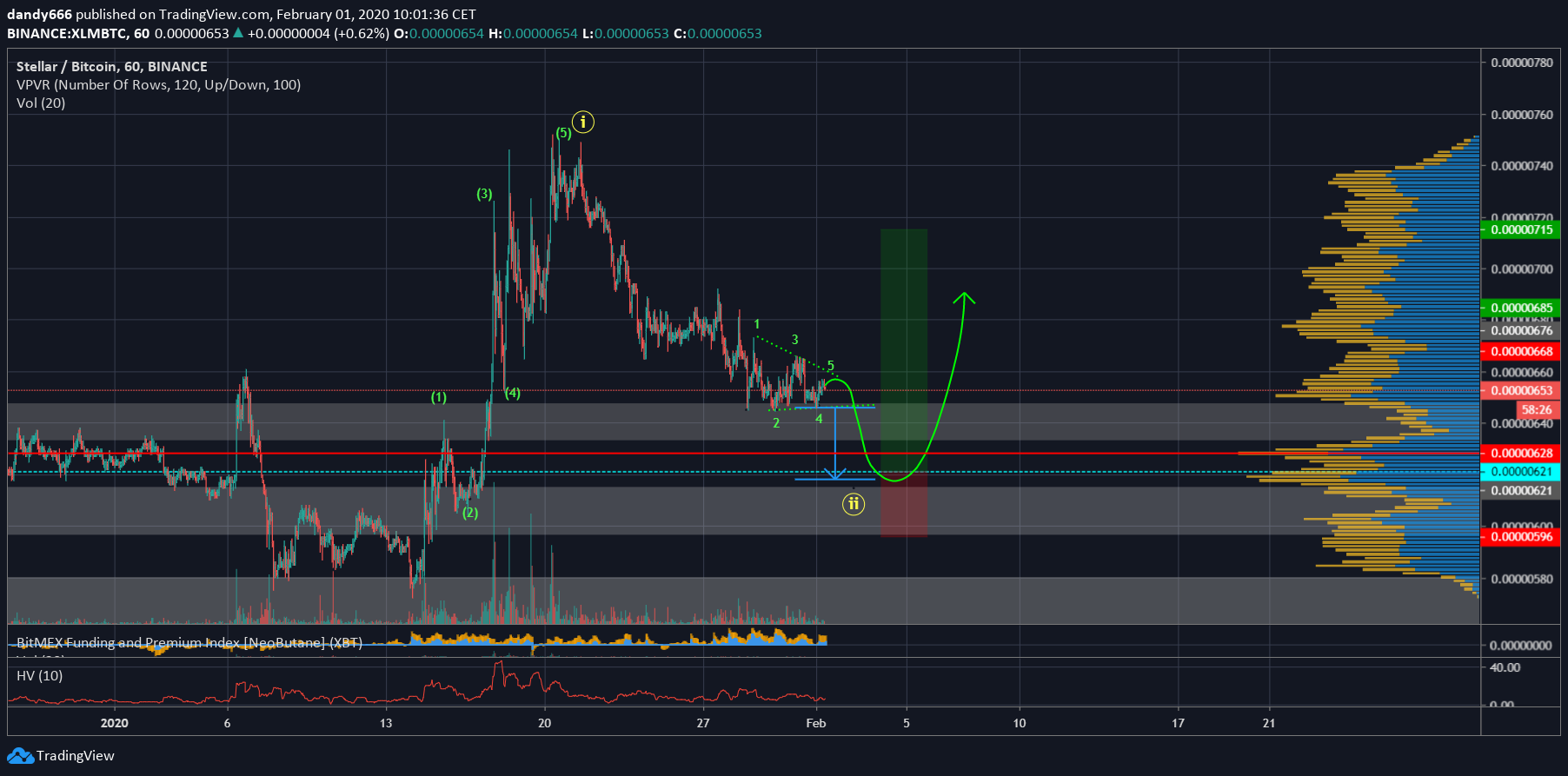Click the gray 0.00000621 price label
1568x776 pixels.
[x=1520, y=490]
